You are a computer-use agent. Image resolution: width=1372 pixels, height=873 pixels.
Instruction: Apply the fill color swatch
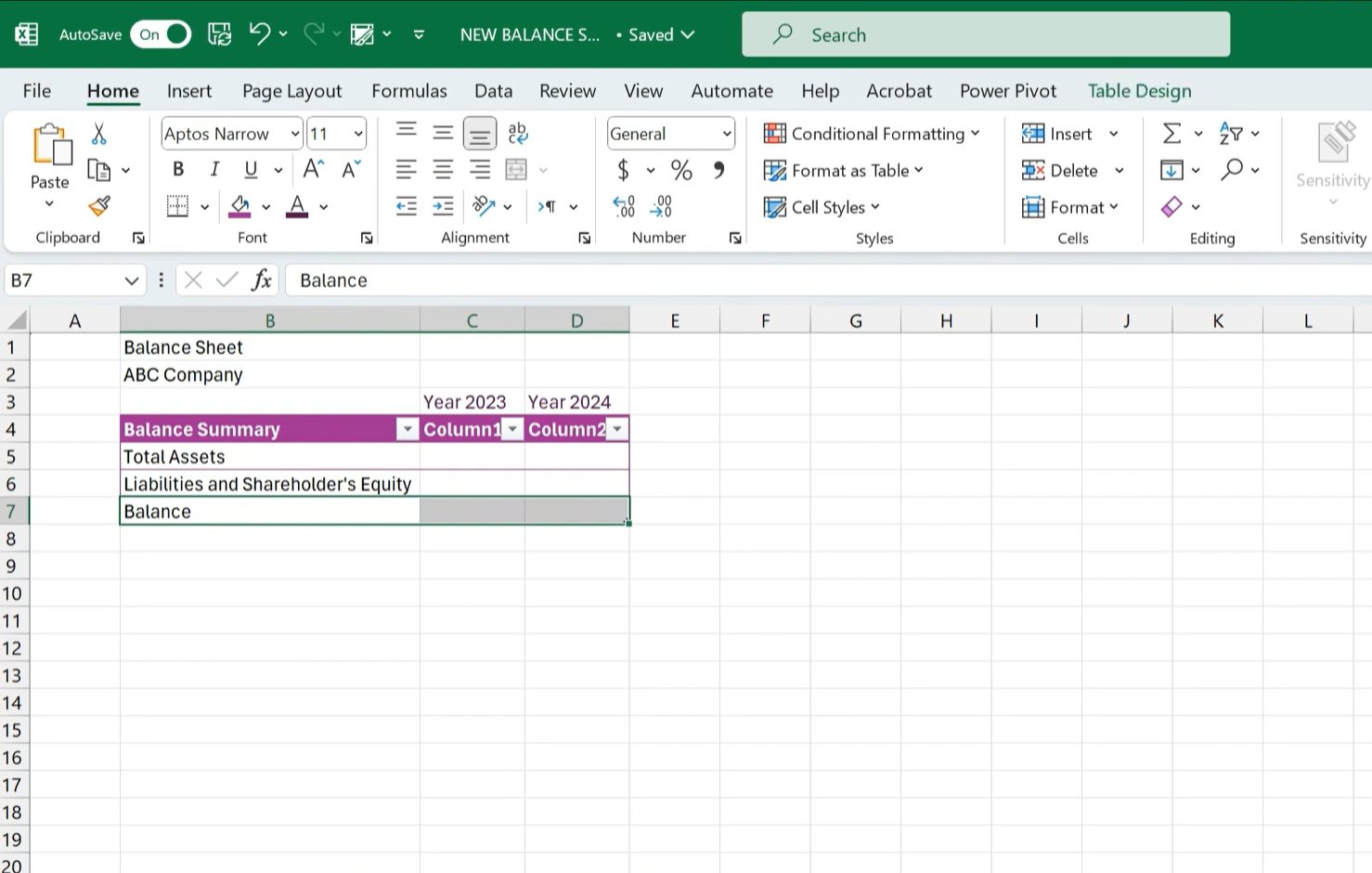pos(240,206)
